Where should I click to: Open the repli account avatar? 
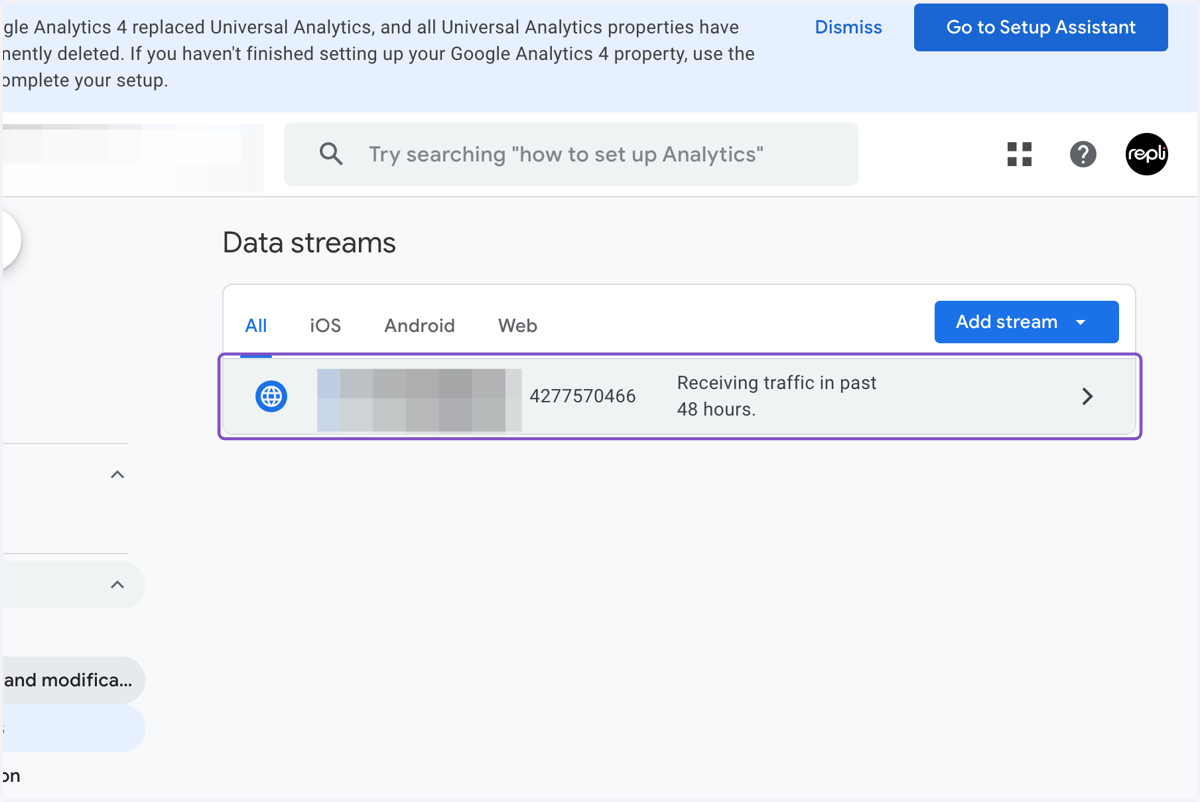(x=1146, y=154)
